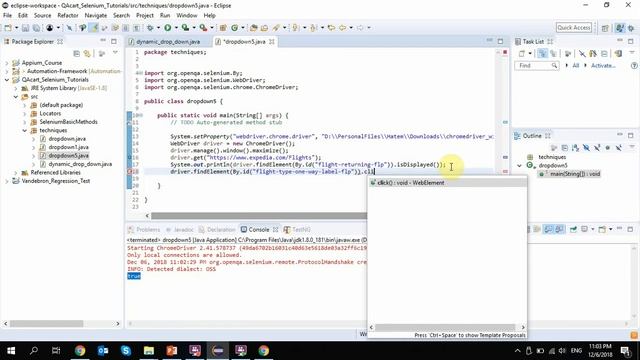
Task: Click the Save icon in main toolbar
Action: [25, 28]
